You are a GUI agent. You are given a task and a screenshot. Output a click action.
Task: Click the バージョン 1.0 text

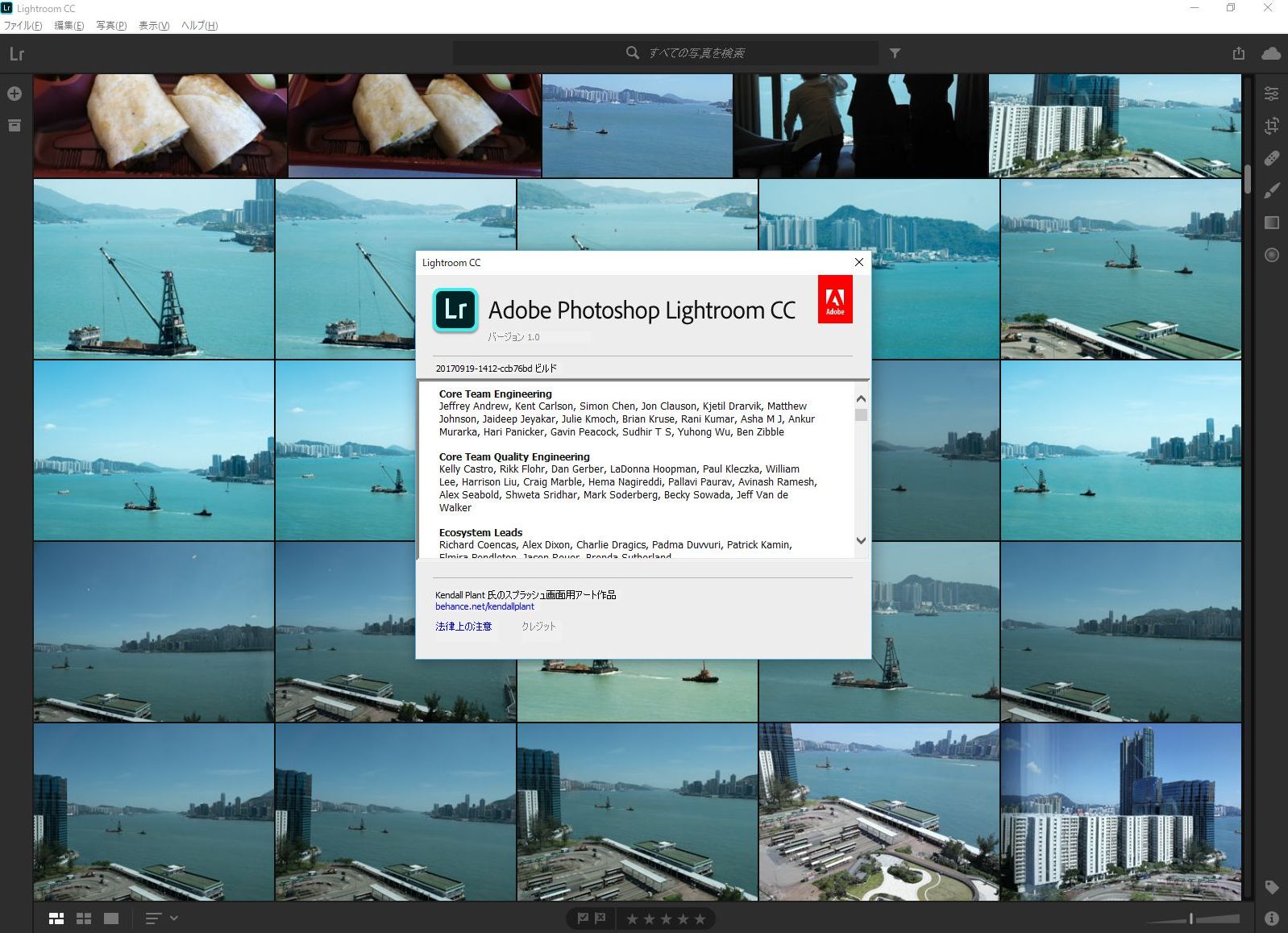click(x=513, y=337)
